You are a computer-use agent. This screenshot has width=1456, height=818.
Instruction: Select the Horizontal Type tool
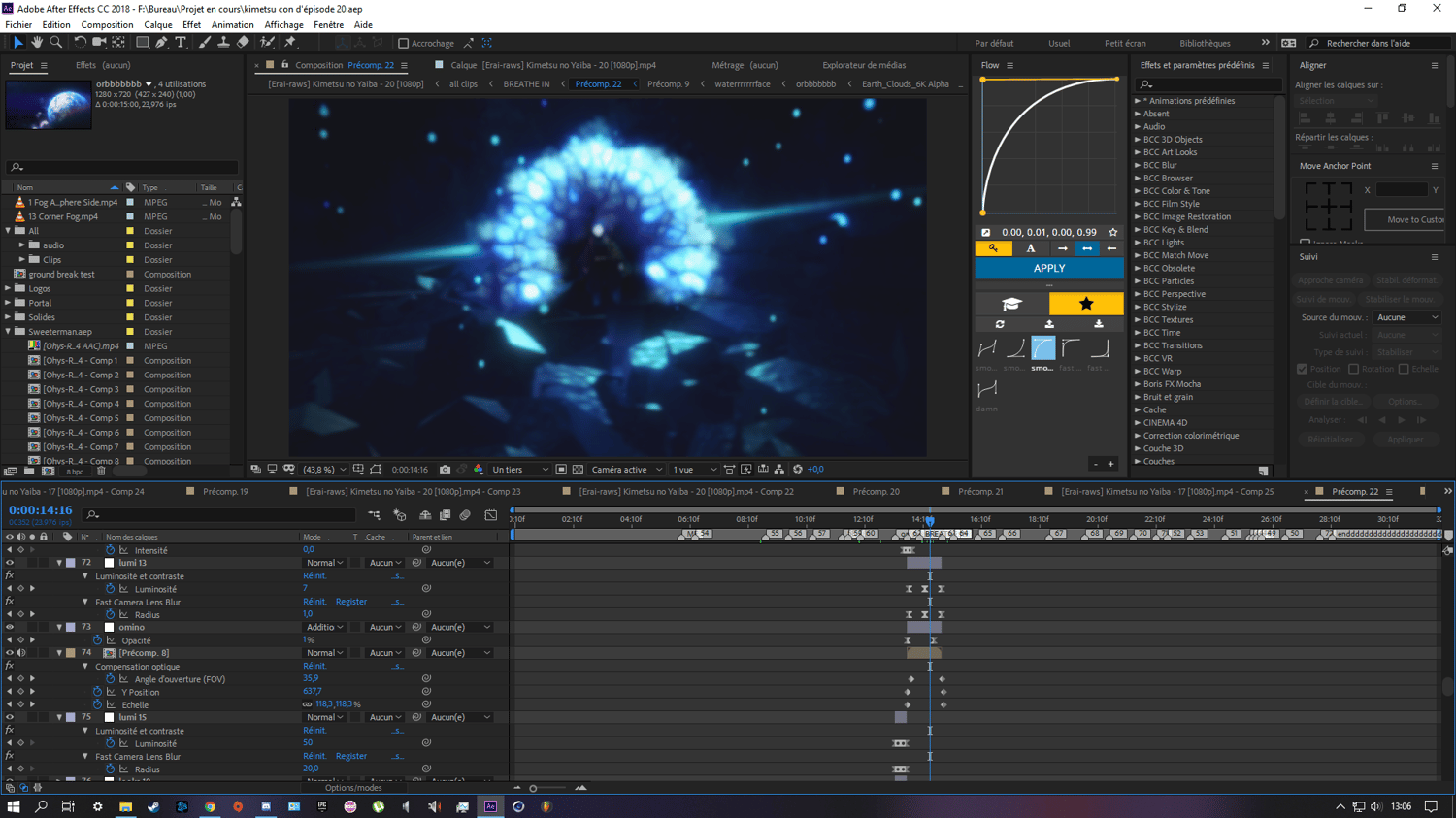181,43
